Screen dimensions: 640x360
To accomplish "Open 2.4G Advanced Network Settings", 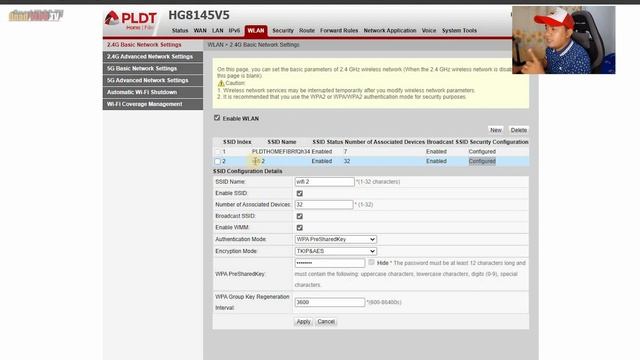I will [x=153, y=56].
